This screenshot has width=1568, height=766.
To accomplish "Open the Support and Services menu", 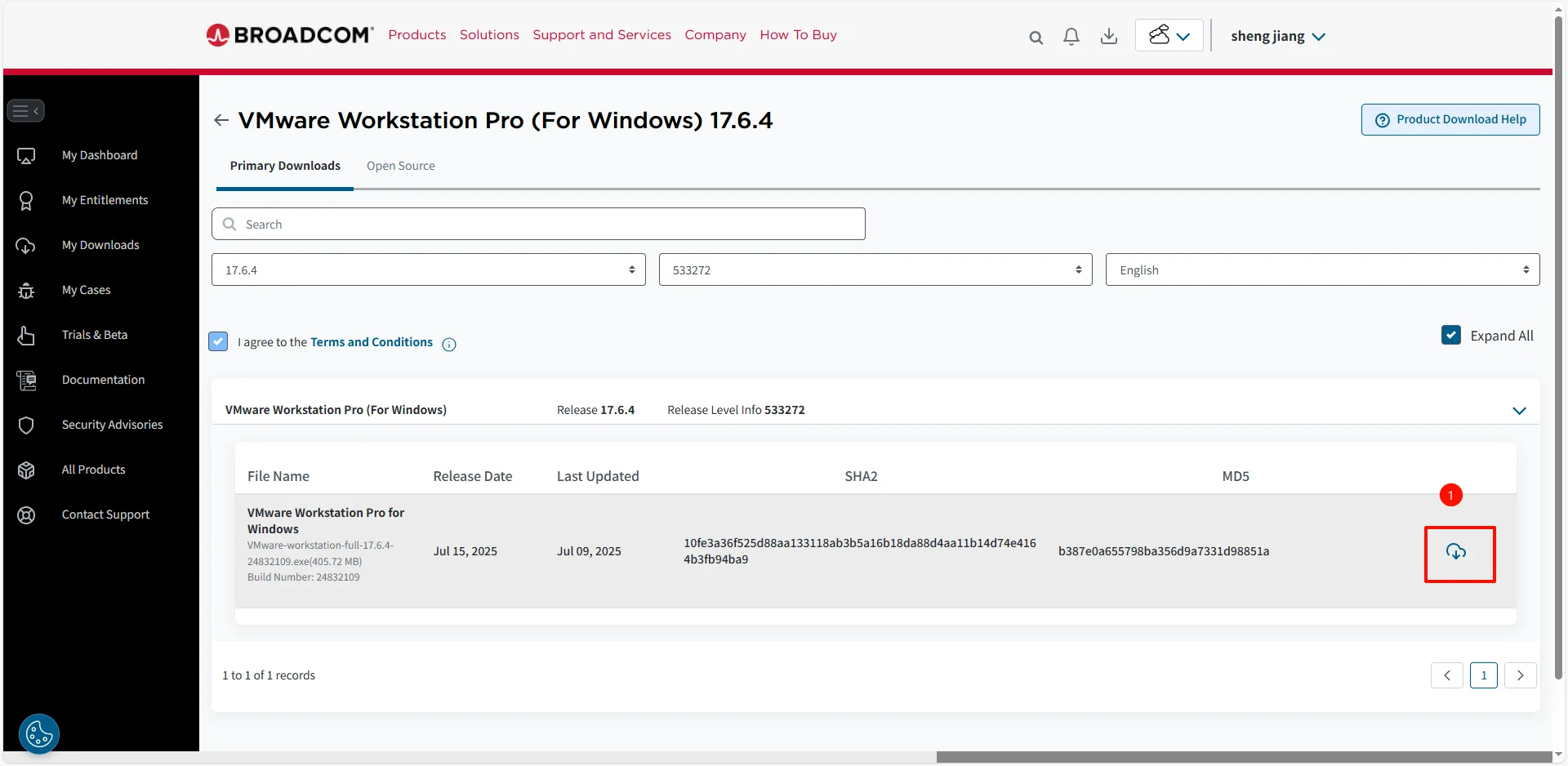I will coord(602,34).
